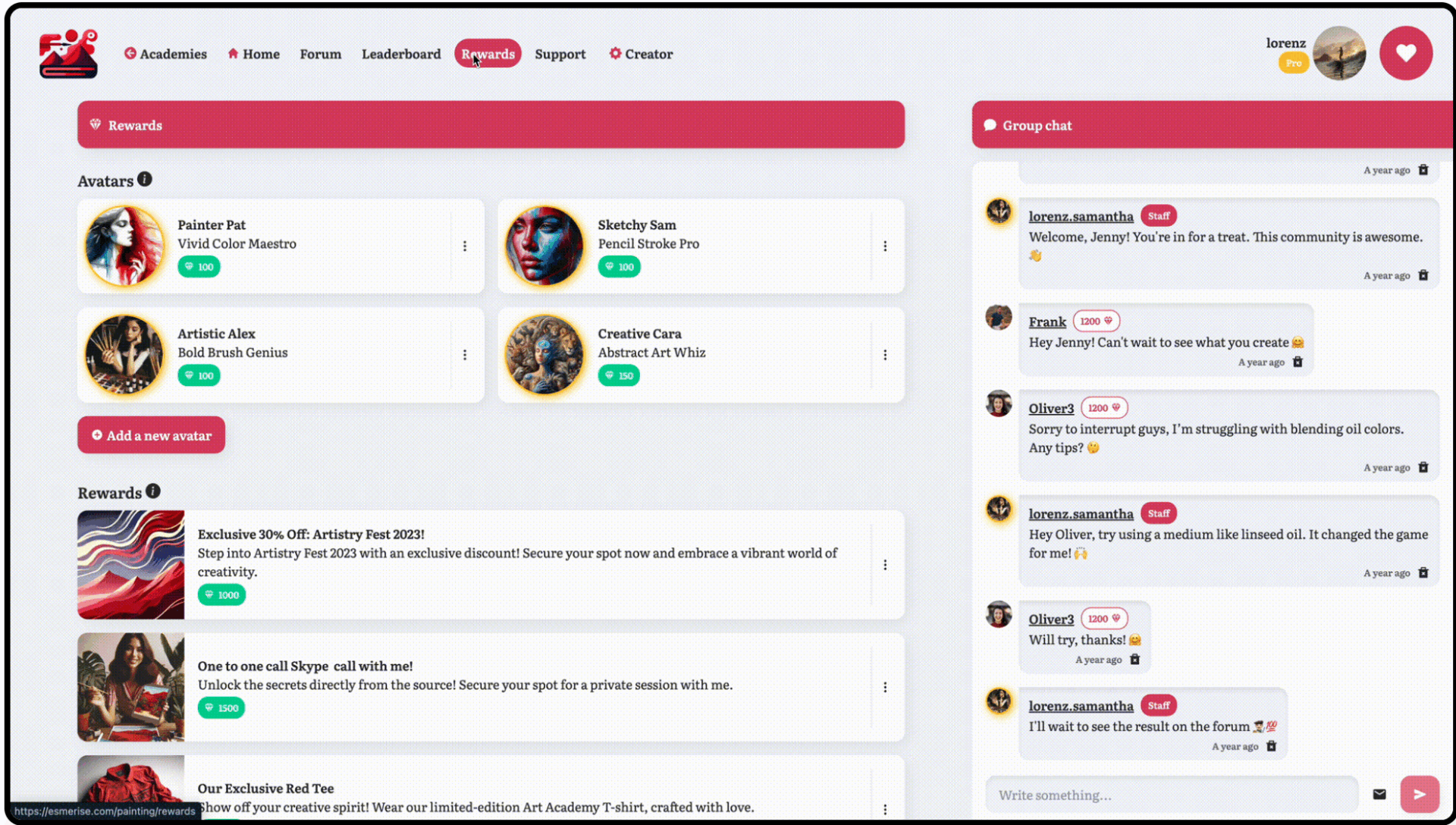Delete Oliver3's 'Will try, thanks!' message
The width and height of the screenshot is (1456, 825).
click(x=1134, y=659)
